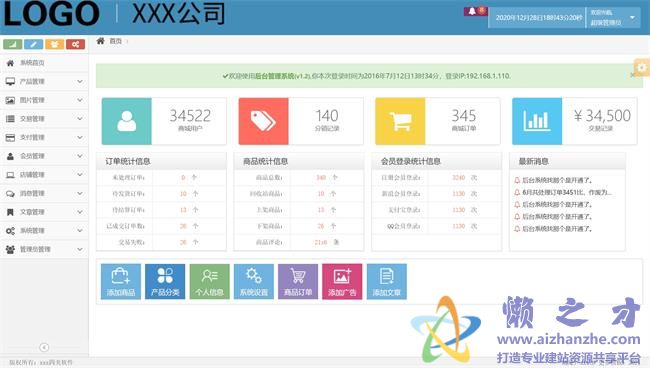Expand the 消息管理 chevron
This screenshot has width=650, height=368.
[80, 194]
